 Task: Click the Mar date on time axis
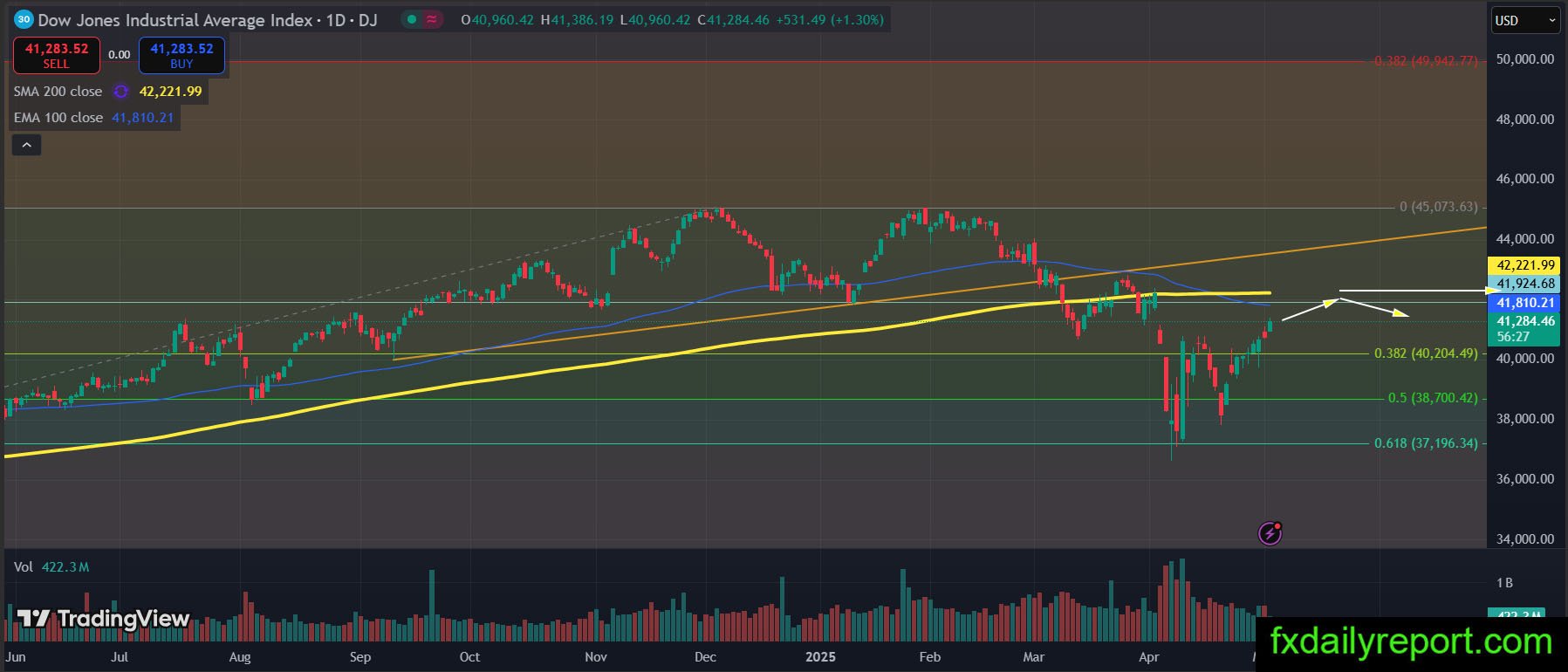point(1033,657)
